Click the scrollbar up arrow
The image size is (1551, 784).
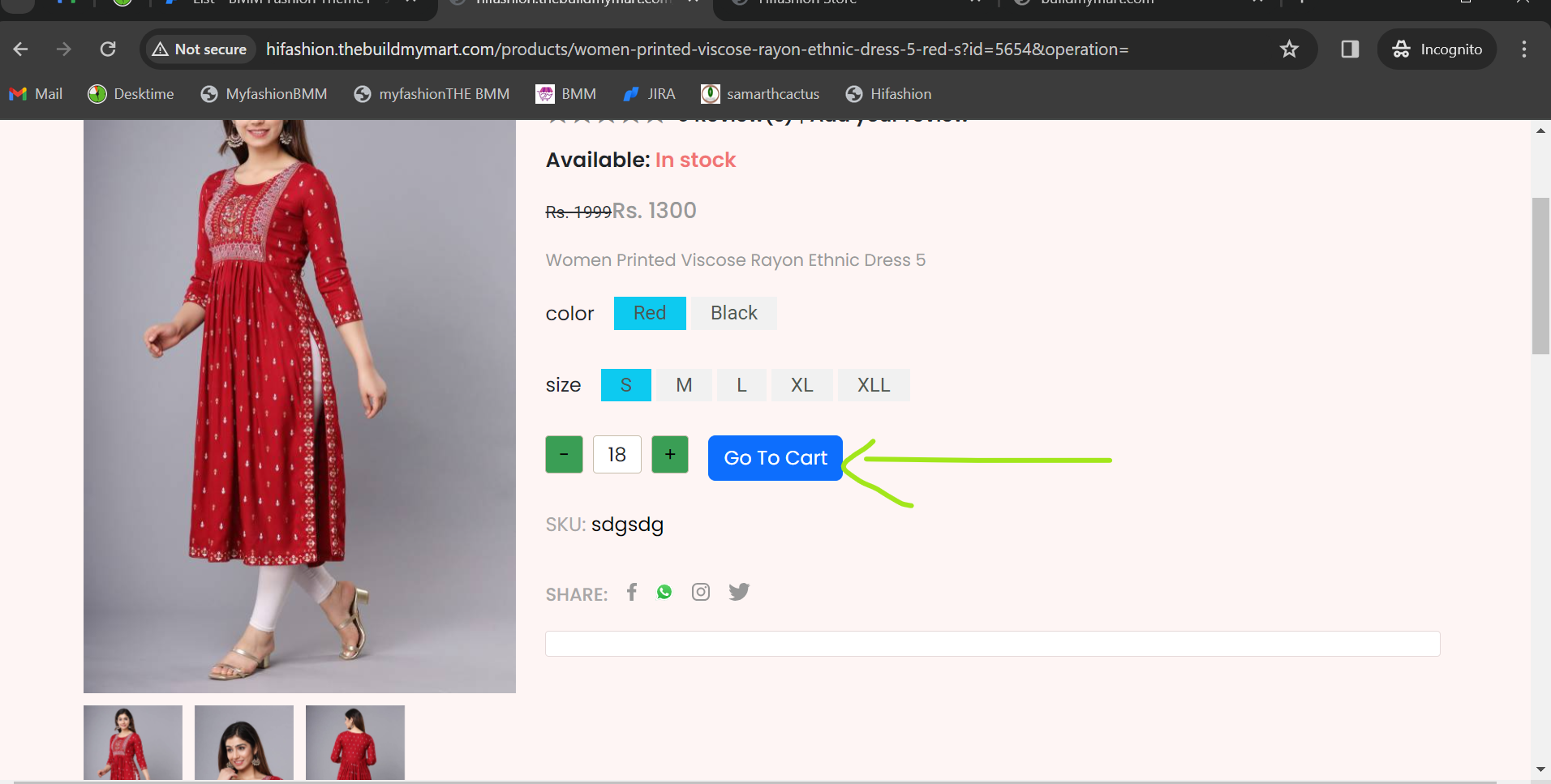1540,130
